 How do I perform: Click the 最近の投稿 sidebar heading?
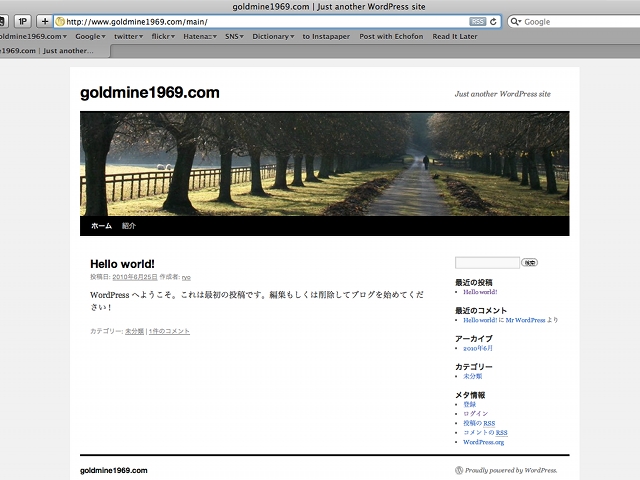(473, 282)
